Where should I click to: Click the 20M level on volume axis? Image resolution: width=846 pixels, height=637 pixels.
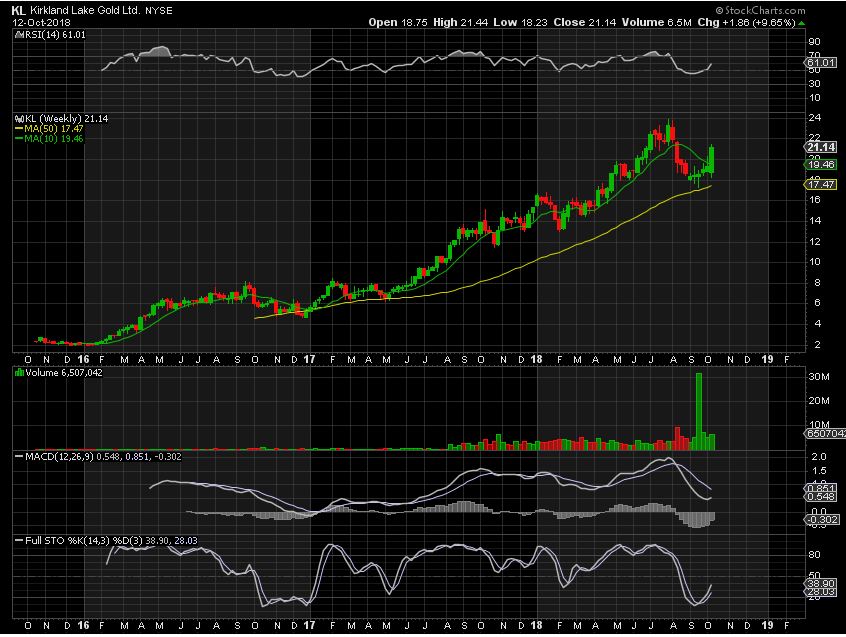click(x=818, y=400)
